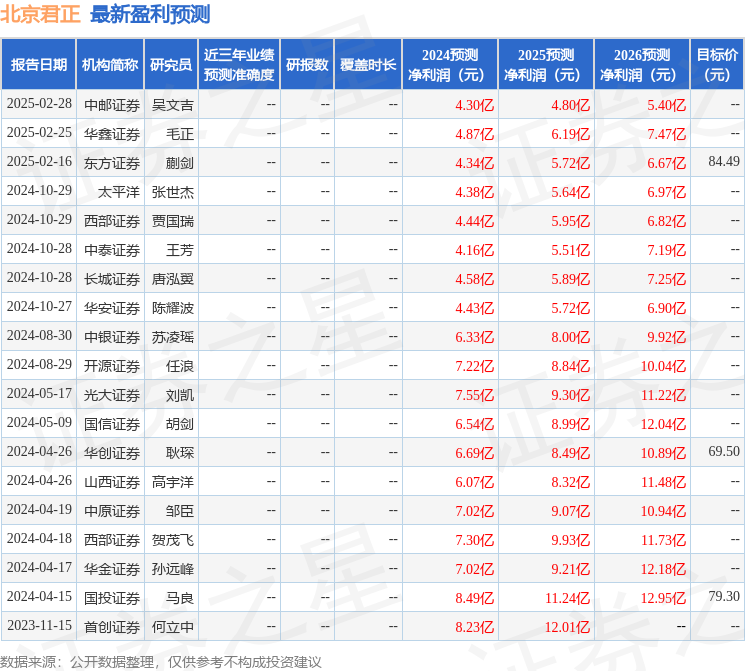This screenshot has width=745, height=671.
Task: Select the 目标价 column header
Action: (x=716, y=65)
